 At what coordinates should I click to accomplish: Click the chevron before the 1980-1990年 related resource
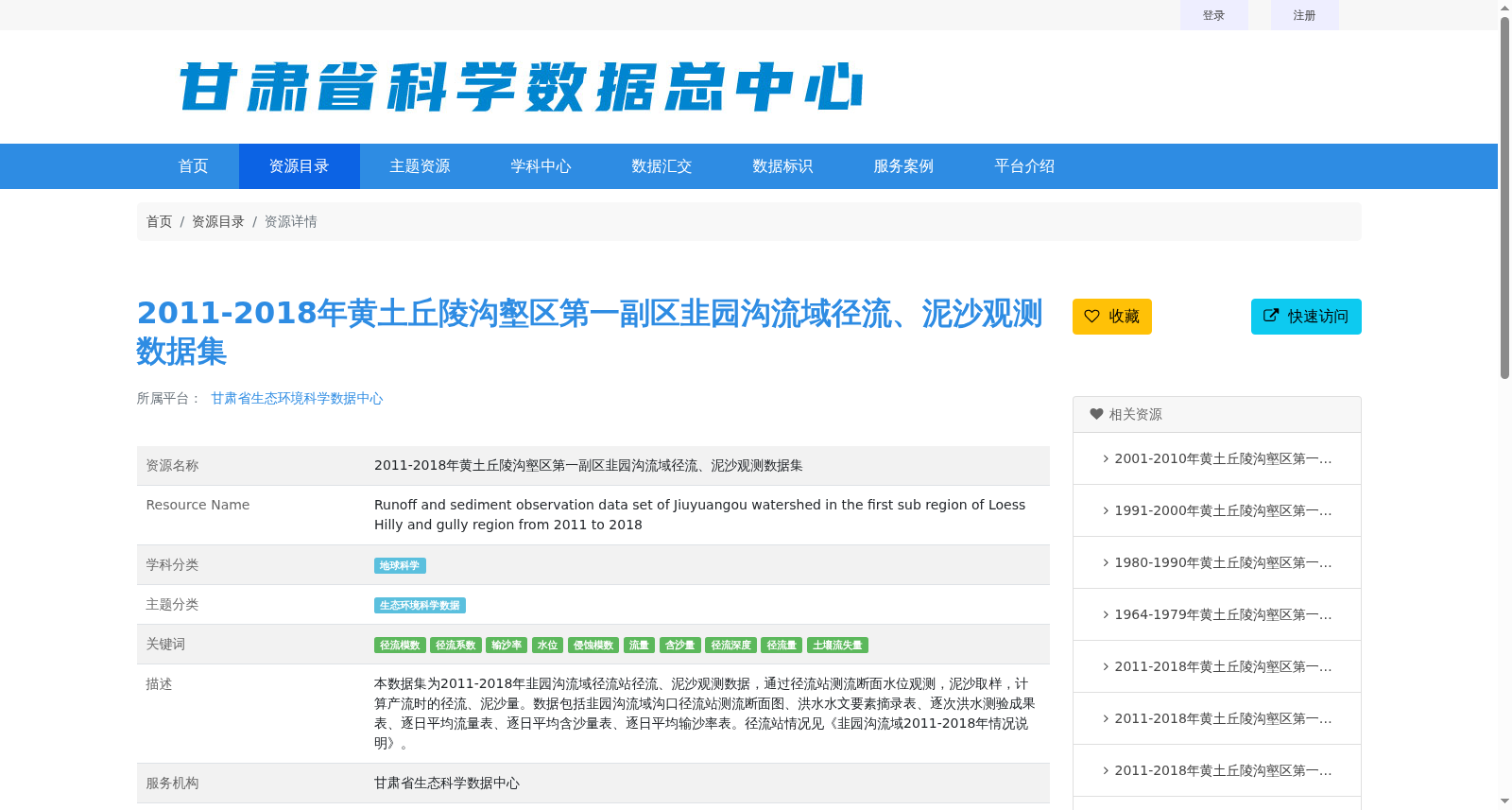pos(1106,562)
